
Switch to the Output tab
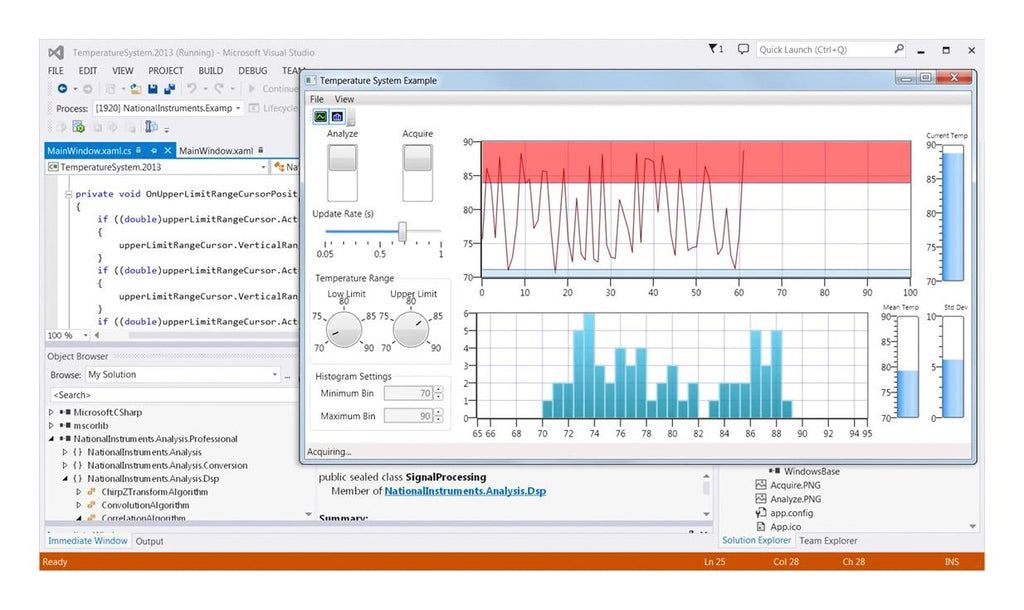pos(150,541)
